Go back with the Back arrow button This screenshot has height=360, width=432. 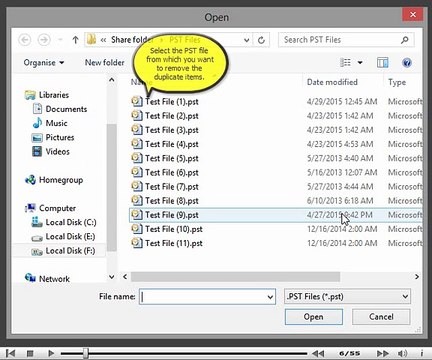pos(25,40)
